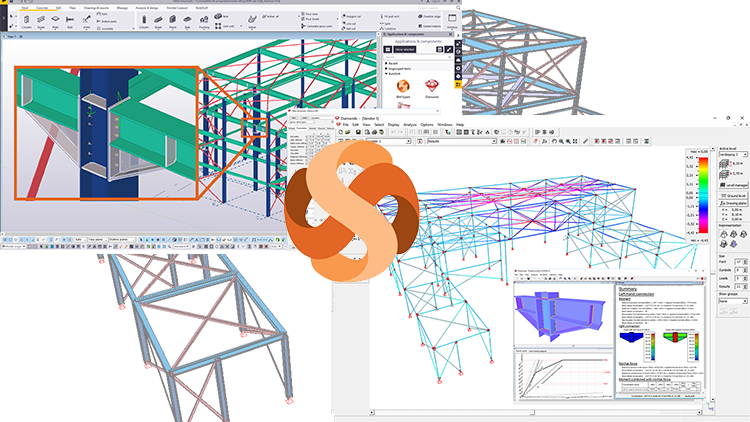Click the rainbow results color scale in Diamonds
The height and width of the screenshot is (422, 750).
point(703,195)
